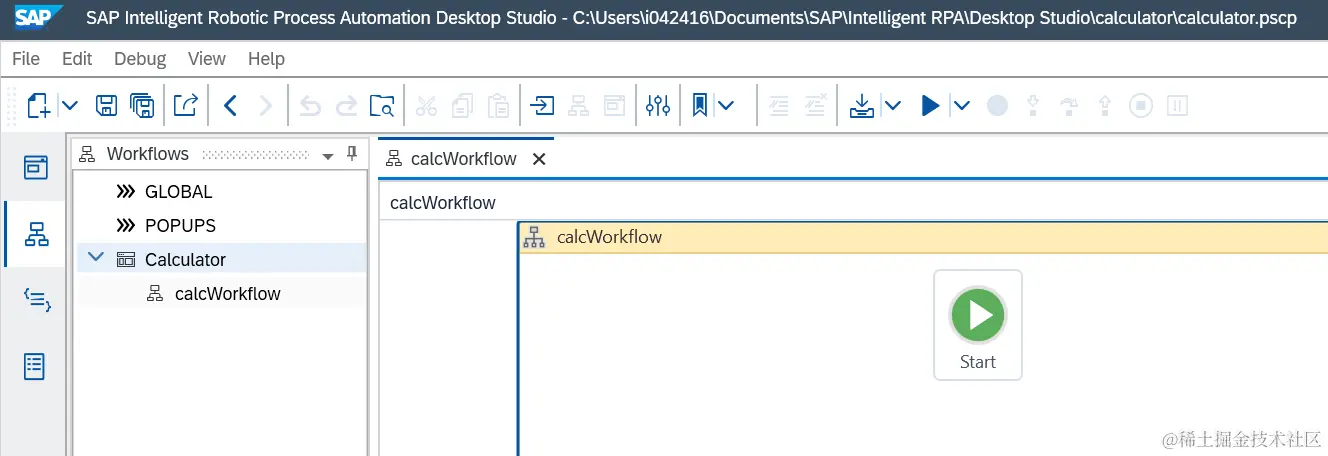Open the Debug menu
1328x456 pixels.
pos(140,59)
